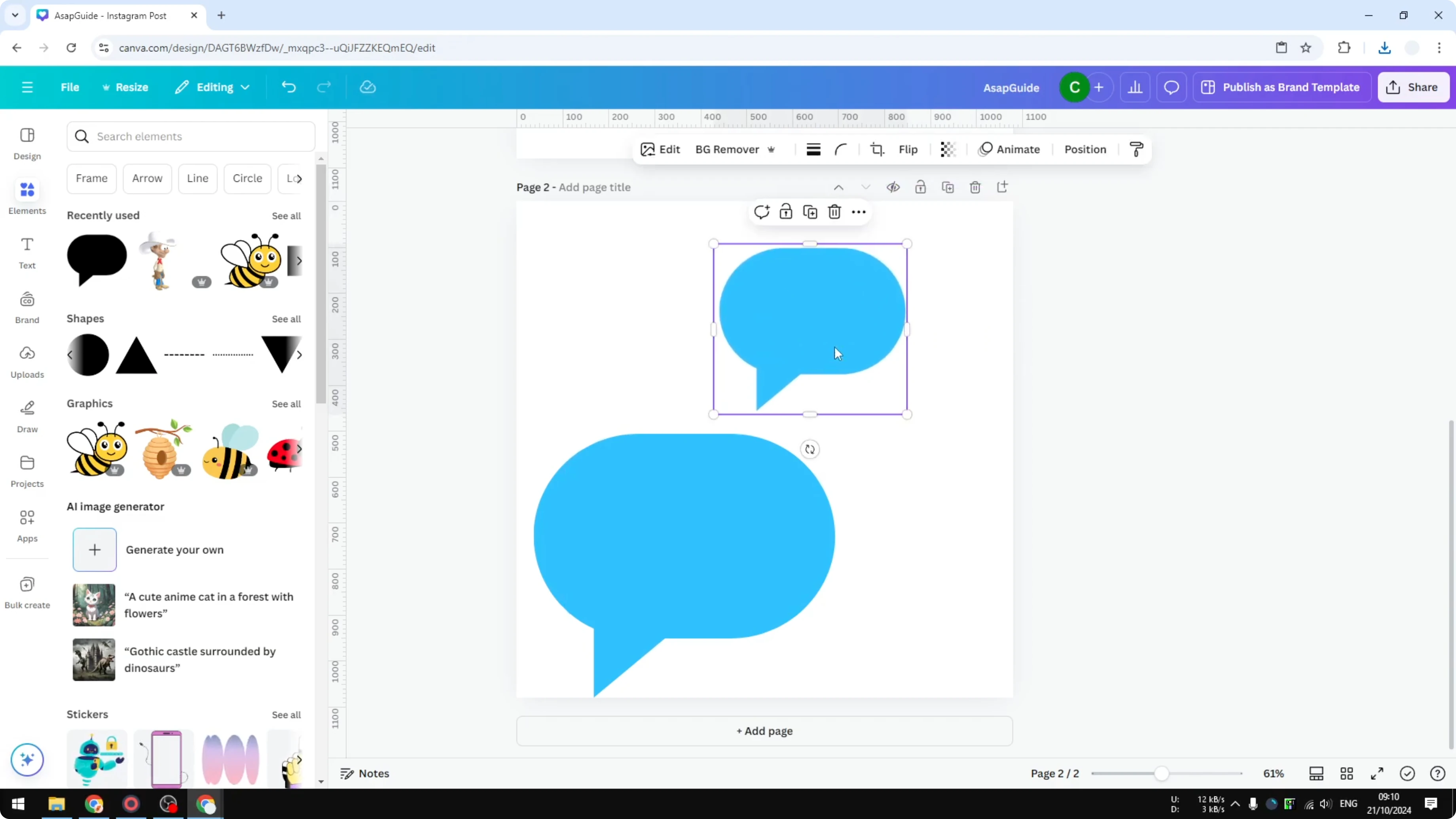Click the cute anime cat thumbnail
This screenshot has width=1456, height=819.
93,605
